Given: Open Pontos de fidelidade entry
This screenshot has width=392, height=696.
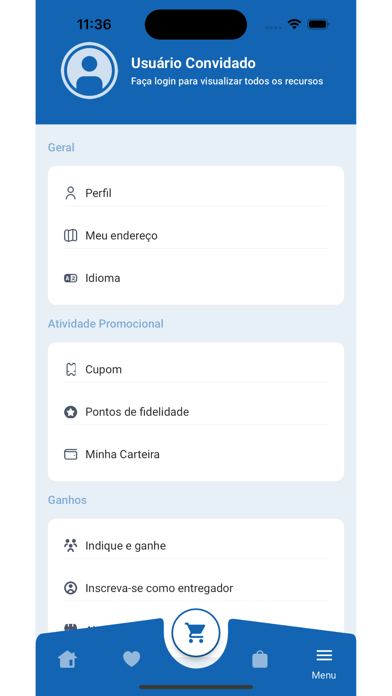Looking at the screenshot, I should (196, 412).
